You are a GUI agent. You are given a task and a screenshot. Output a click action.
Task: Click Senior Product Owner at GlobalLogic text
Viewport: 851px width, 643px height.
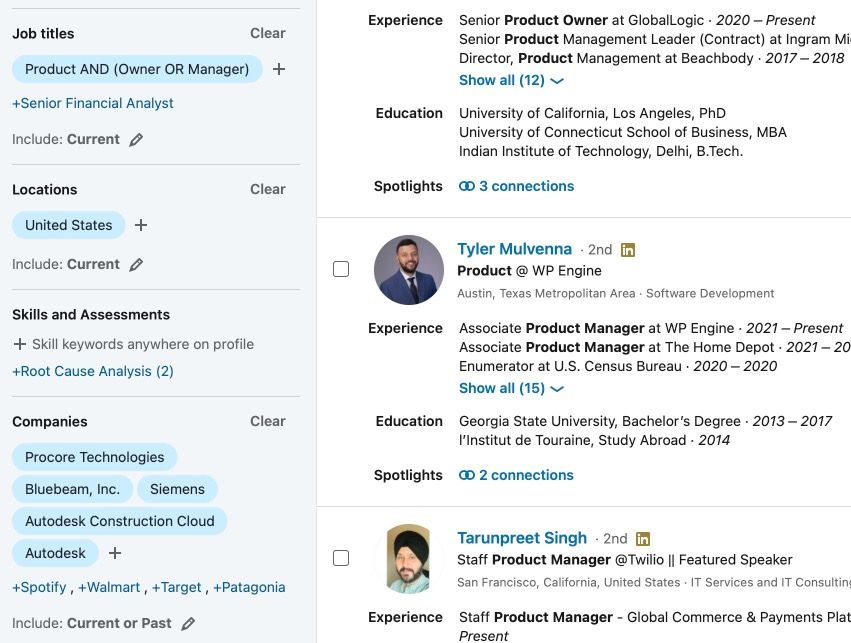pyautogui.click(x=581, y=20)
